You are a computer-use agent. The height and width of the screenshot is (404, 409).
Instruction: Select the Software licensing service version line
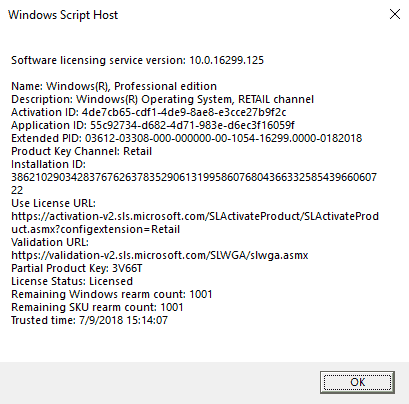pos(137,60)
